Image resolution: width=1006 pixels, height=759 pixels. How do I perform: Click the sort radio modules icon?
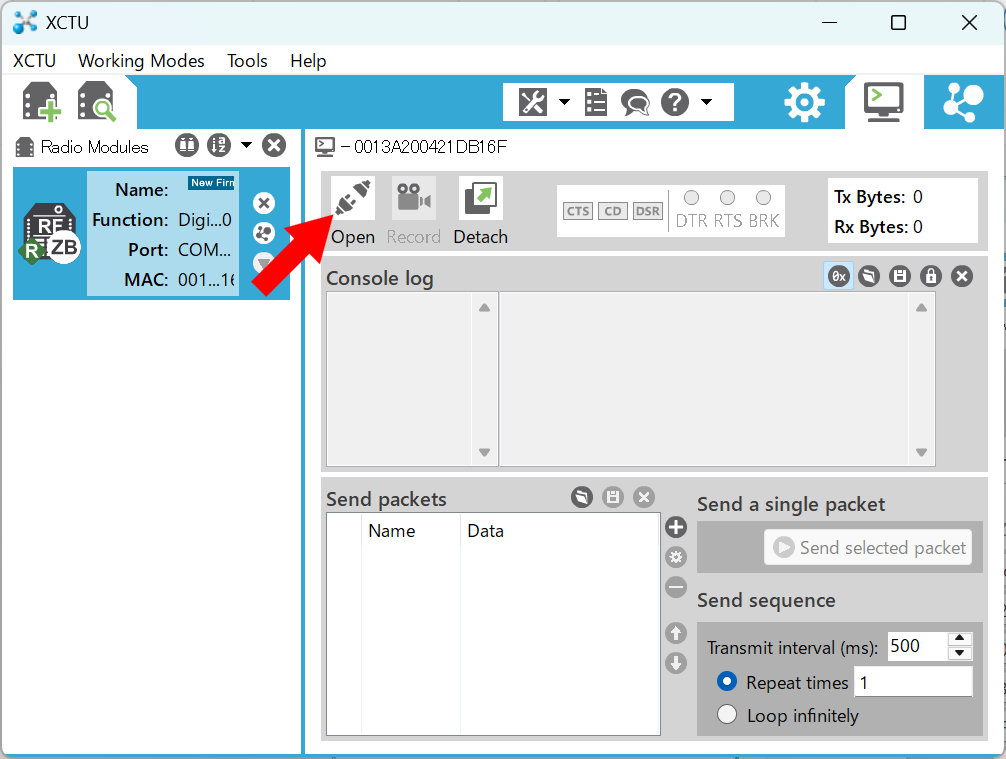(x=219, y=146)
